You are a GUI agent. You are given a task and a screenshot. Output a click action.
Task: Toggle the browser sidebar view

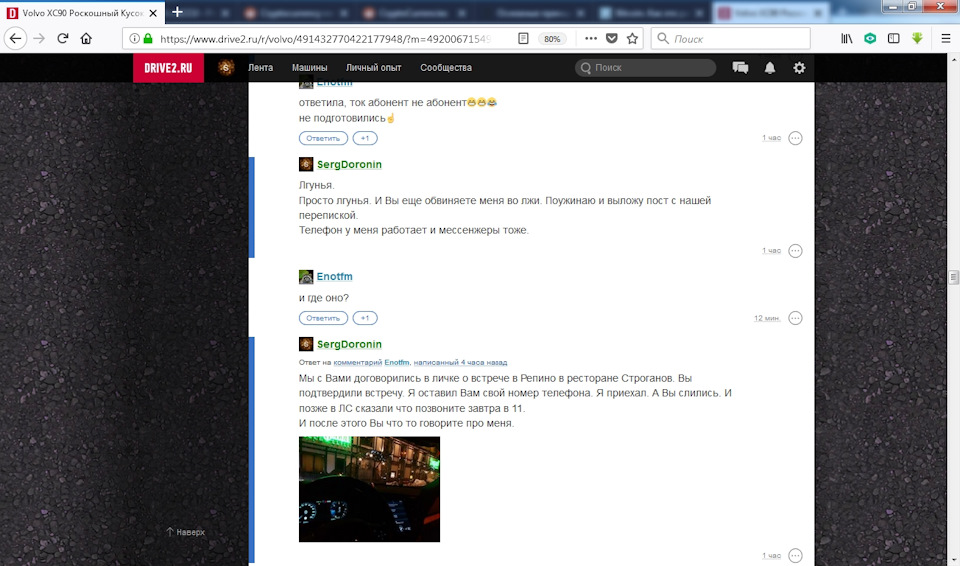(x=894, y=39)
